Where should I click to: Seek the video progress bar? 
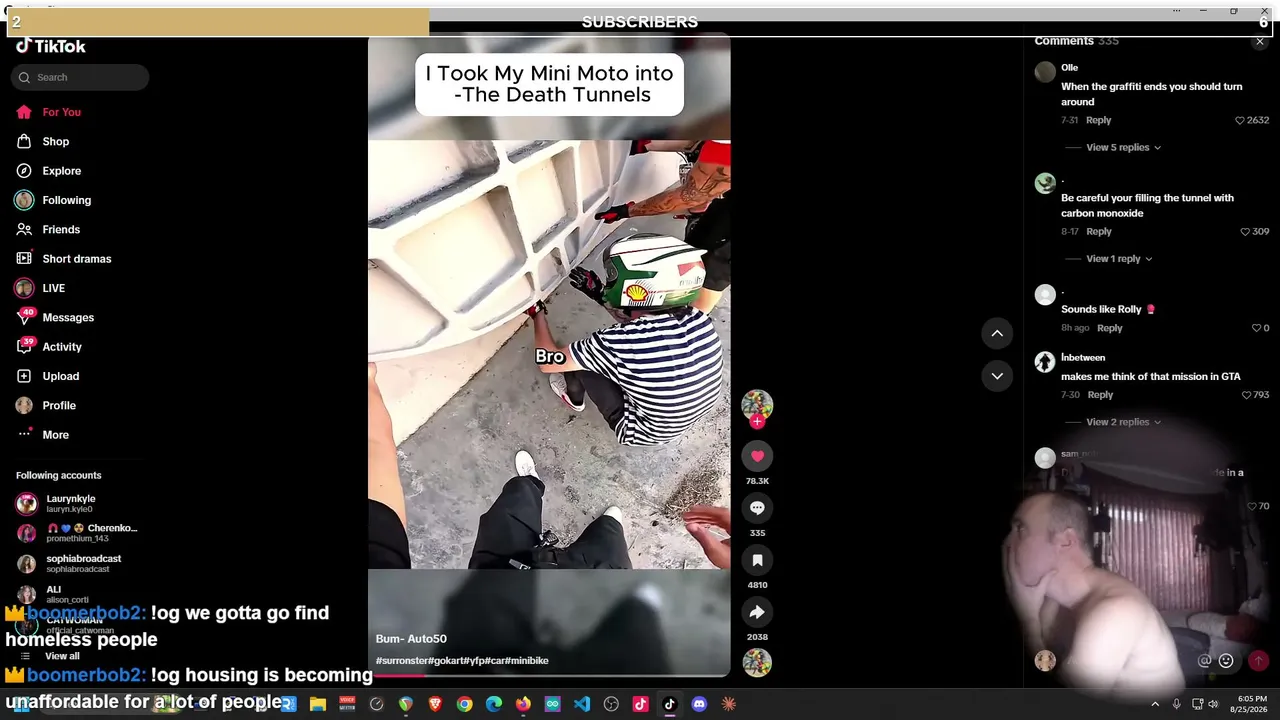pos(549,675)
